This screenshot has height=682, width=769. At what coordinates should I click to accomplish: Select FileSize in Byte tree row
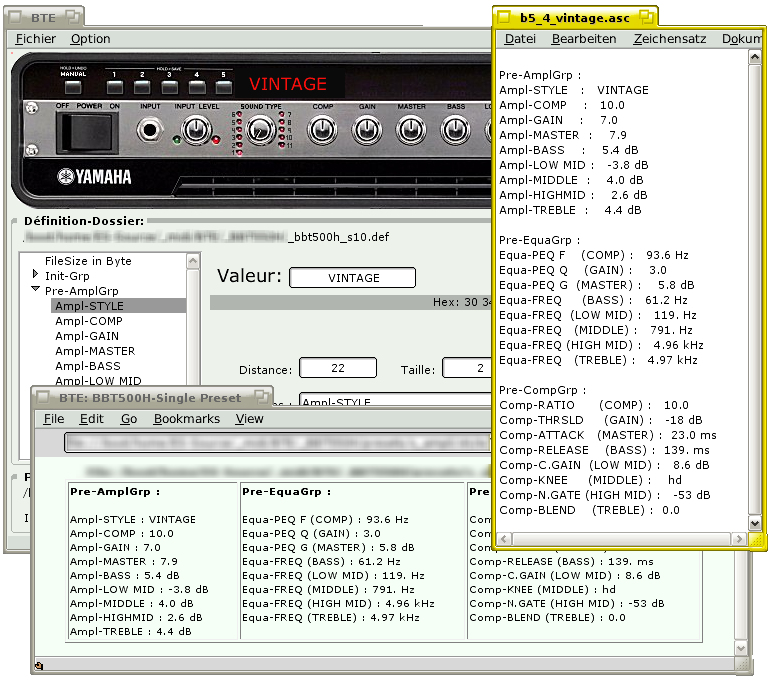point(88,261)
